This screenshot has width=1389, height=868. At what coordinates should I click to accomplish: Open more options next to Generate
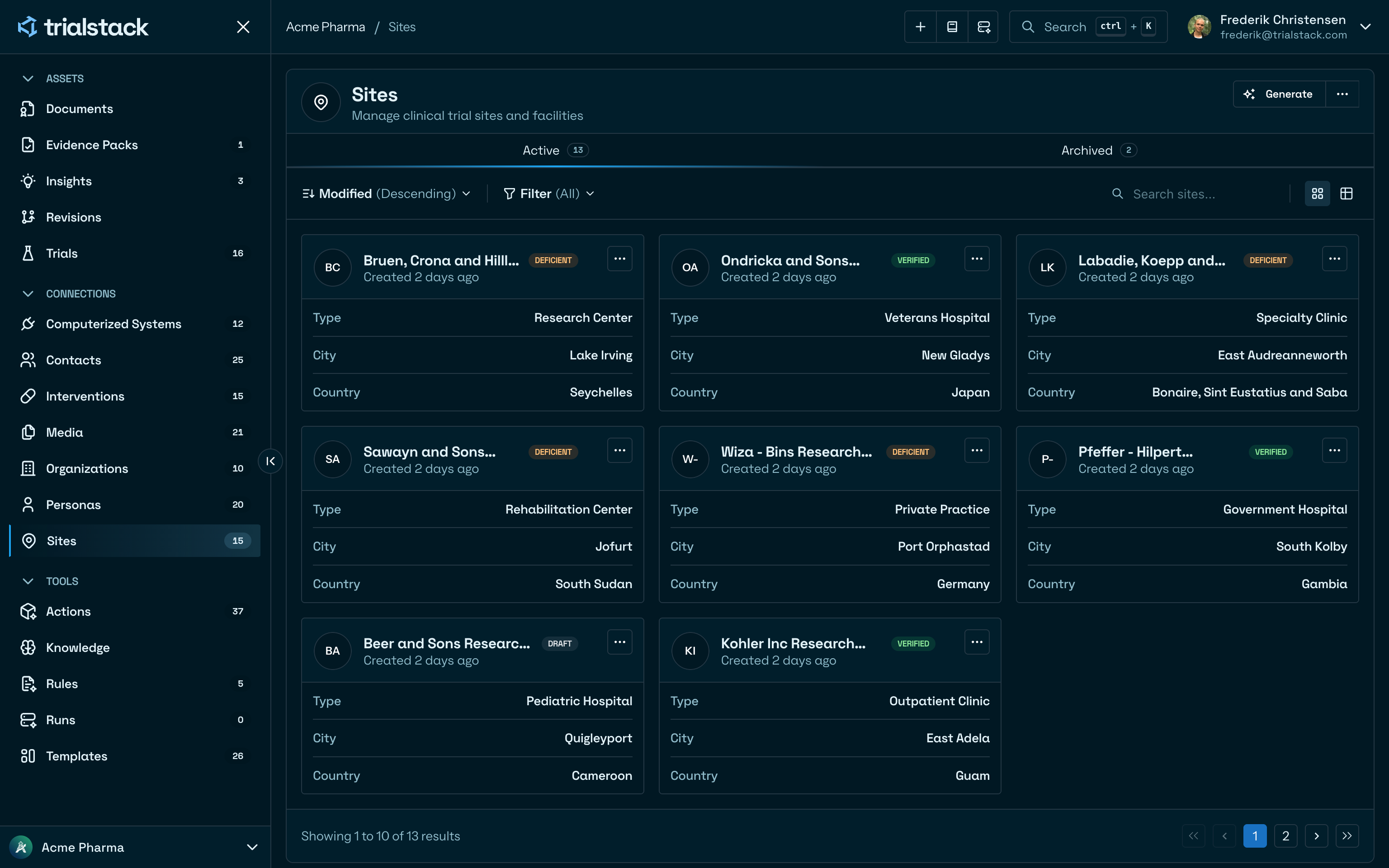(1342, 94)
